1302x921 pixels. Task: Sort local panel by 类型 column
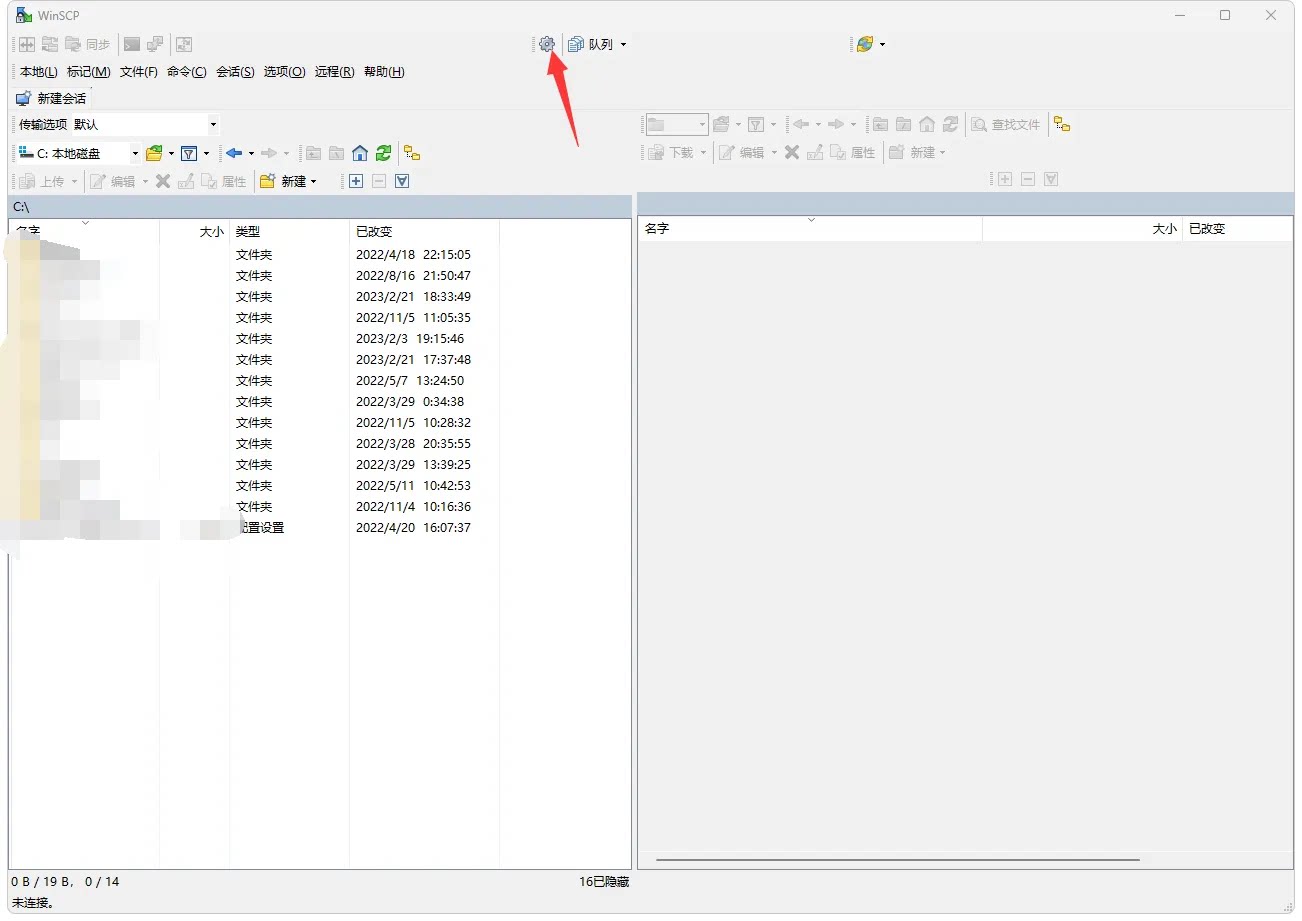point(290,231)
